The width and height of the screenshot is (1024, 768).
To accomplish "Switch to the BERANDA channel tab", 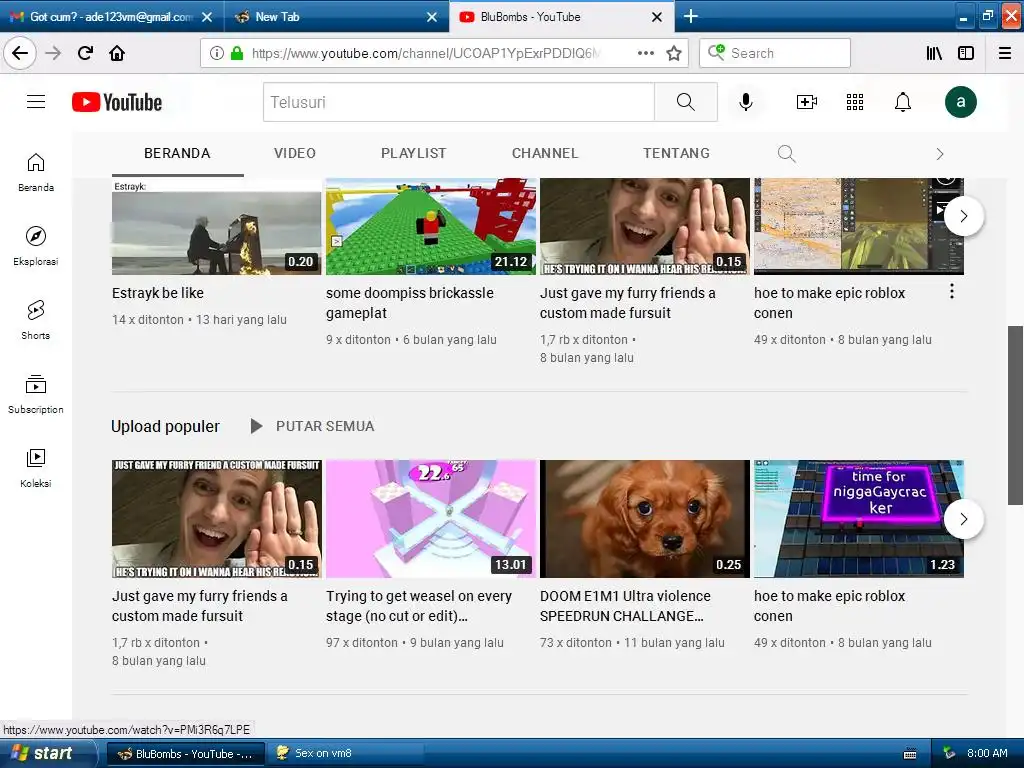I will (177, 153).
